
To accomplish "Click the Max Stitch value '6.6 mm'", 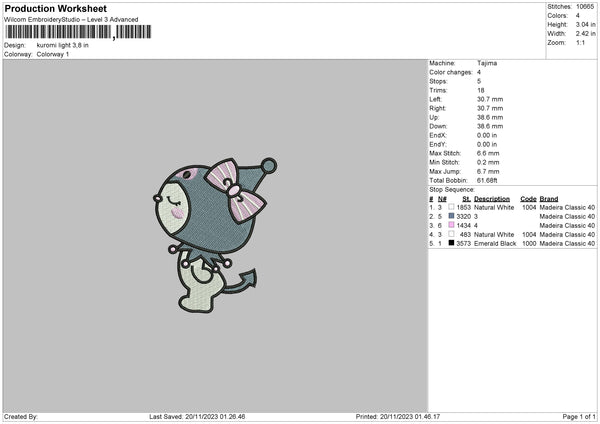I will coord(488,153).
